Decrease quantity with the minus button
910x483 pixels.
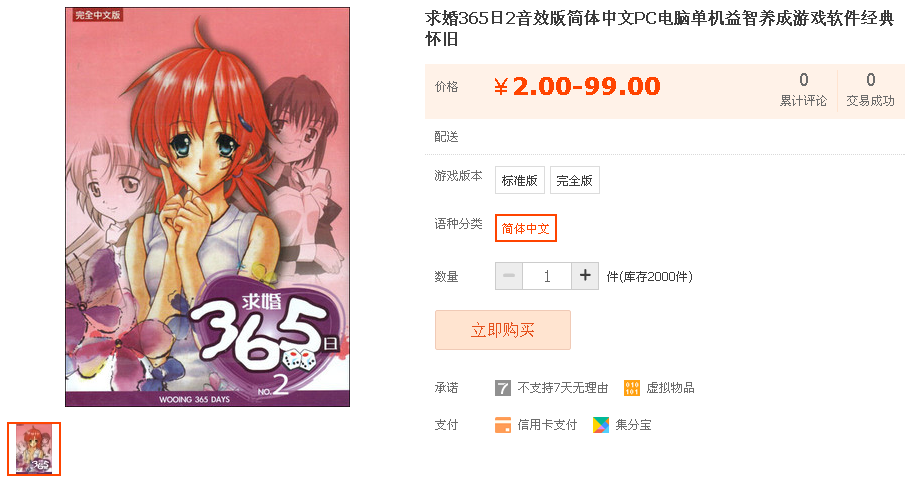tap(509, 276)
